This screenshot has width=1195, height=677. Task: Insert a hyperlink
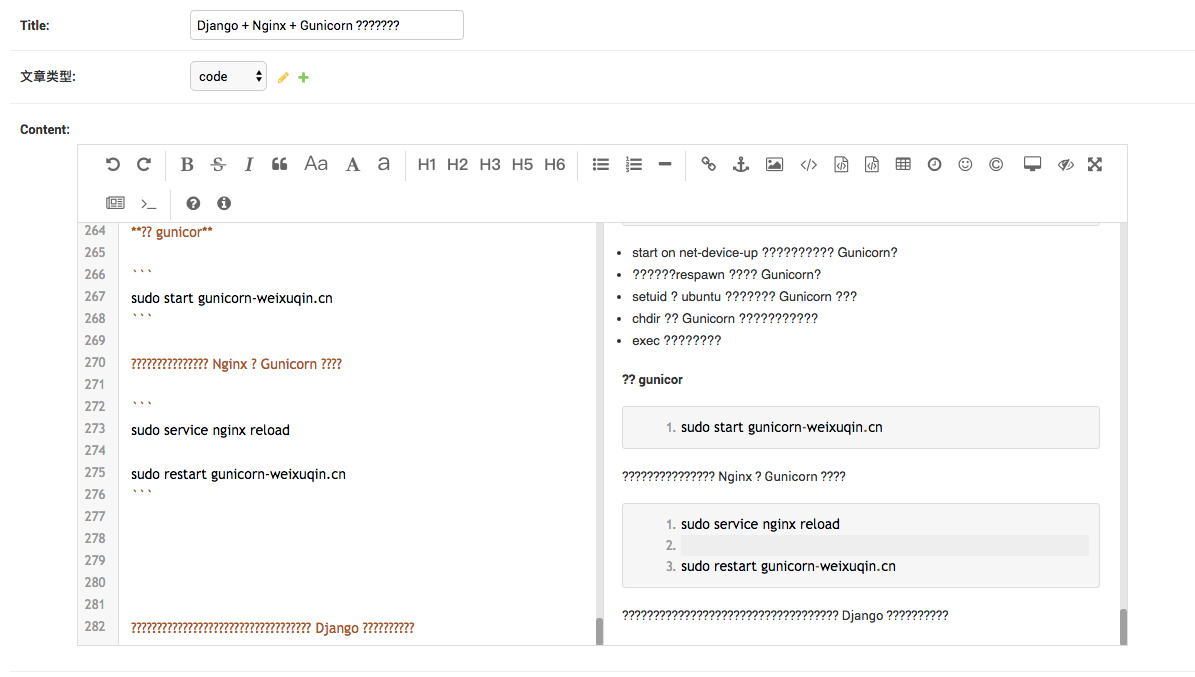(709, 165)
